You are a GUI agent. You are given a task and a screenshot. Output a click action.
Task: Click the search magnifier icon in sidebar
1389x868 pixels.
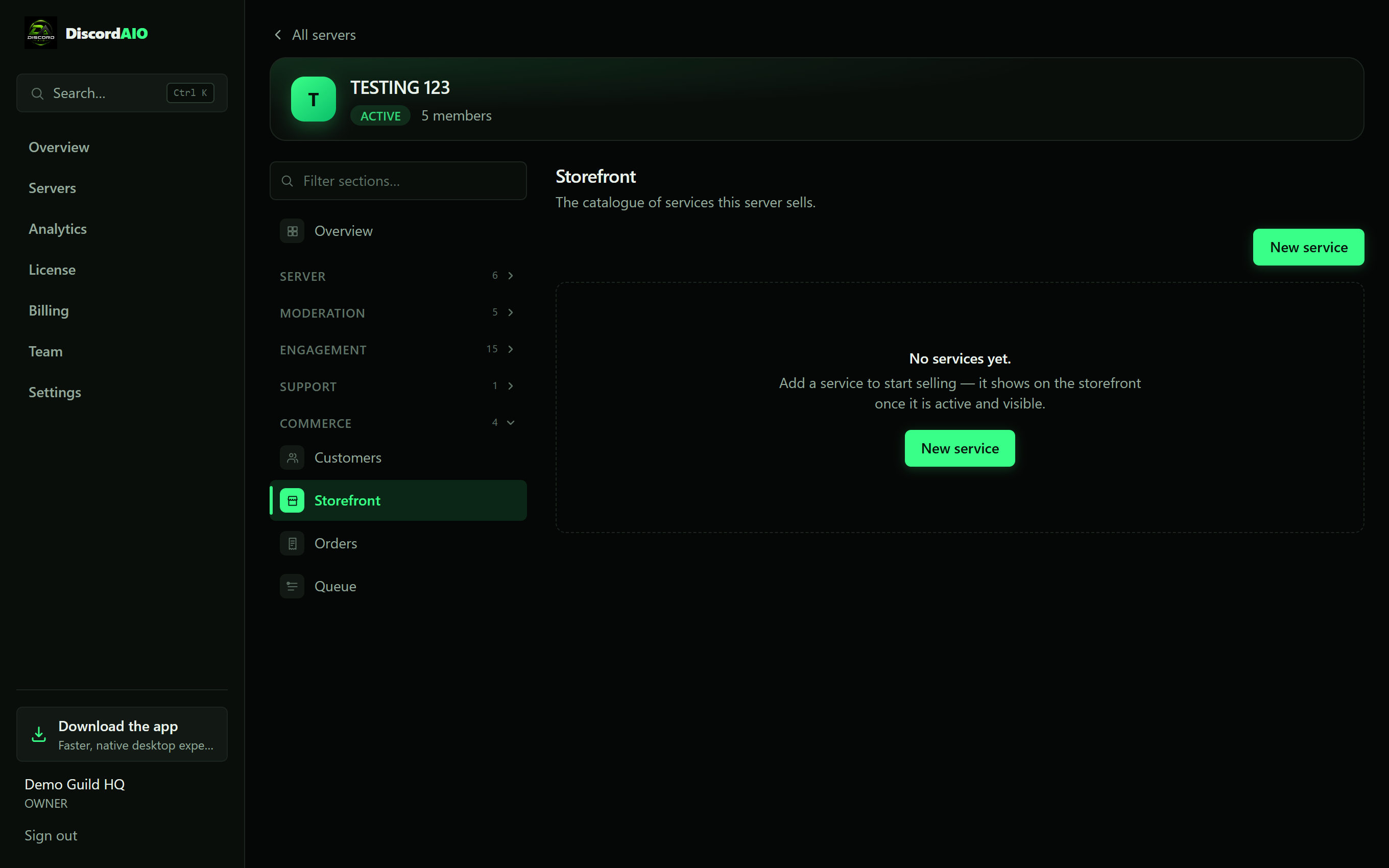click(x=37, y=93)
